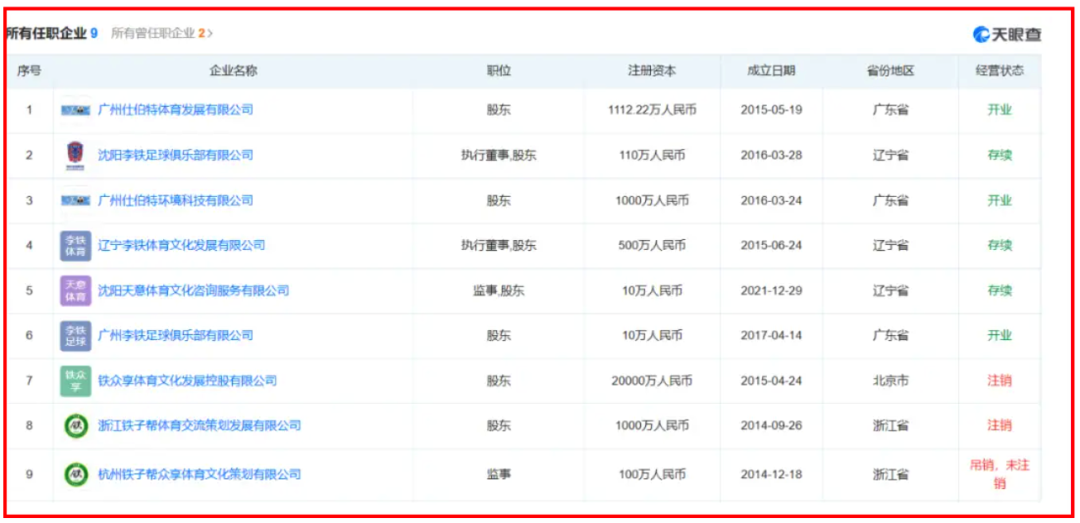Click the 浙江铁子帮体育交流策划发展有限公司 round logo
This screenshot has width=1080, height=523.
coord(75,426)
